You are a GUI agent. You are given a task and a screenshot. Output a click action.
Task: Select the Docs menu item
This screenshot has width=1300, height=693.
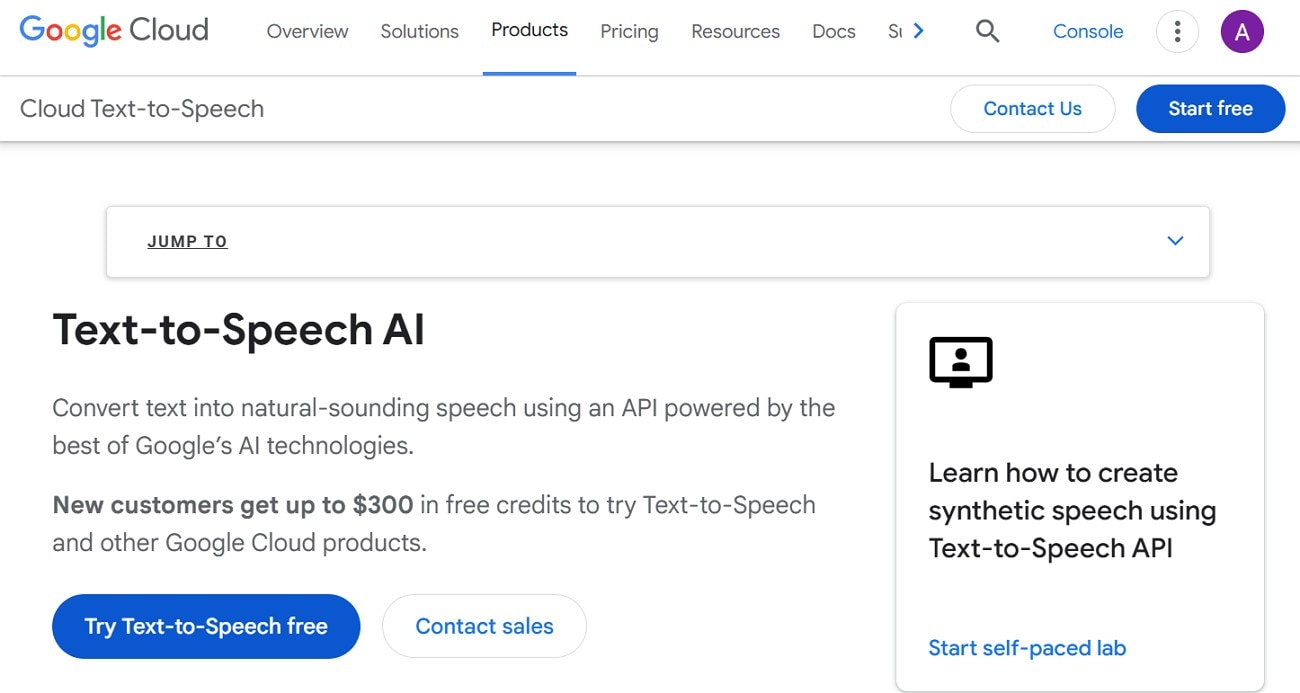coord(833,31)
